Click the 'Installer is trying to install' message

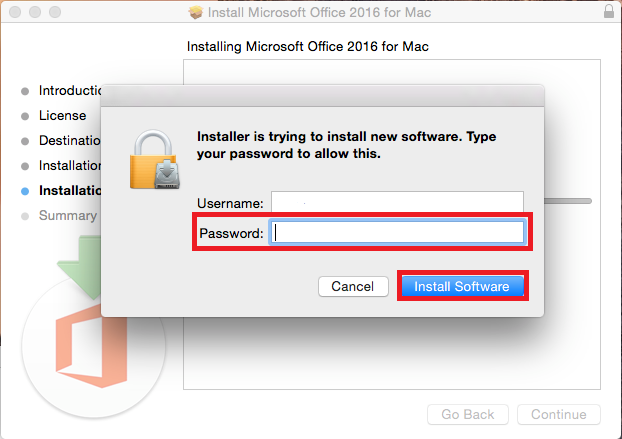pyautogui.click(x=346, y=145)
